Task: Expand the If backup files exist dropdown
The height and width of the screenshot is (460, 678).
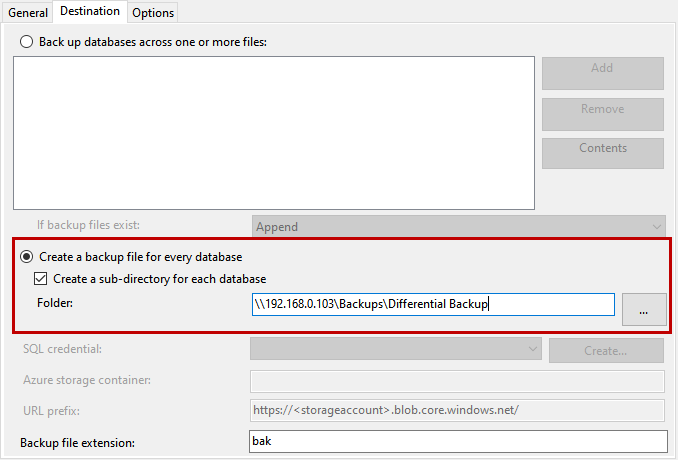Action: pyautogui.click(x=459, y=227)
